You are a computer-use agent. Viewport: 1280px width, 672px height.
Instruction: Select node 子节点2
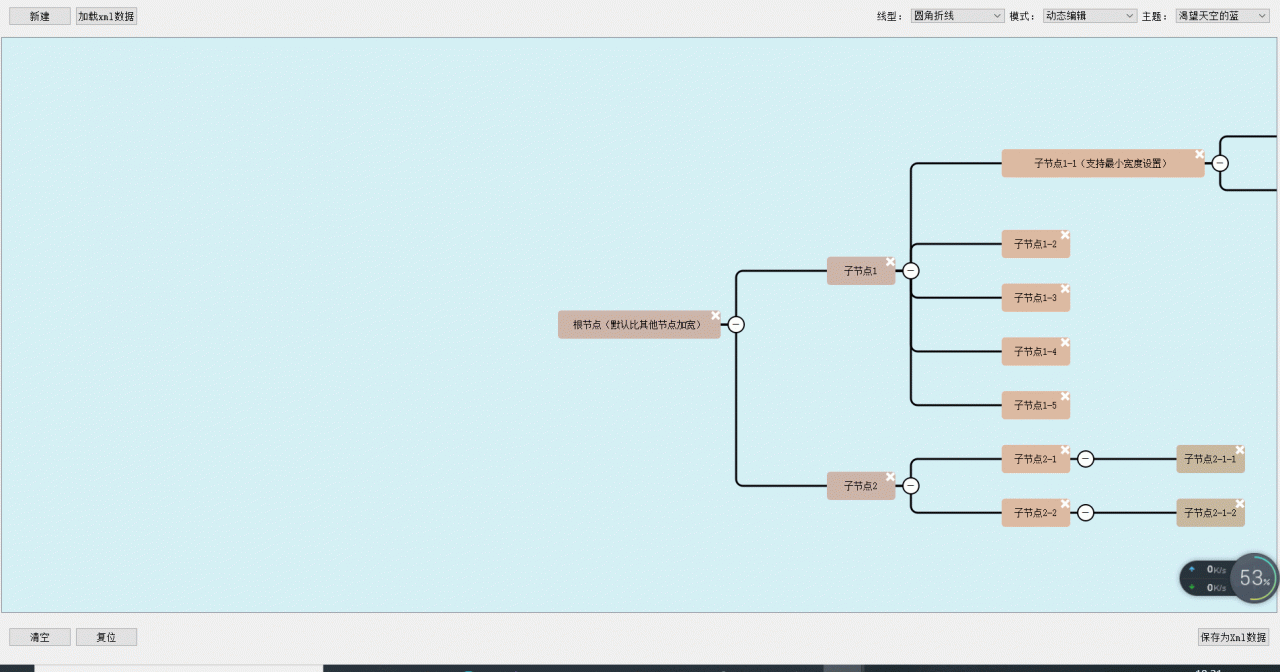[860, 486]
